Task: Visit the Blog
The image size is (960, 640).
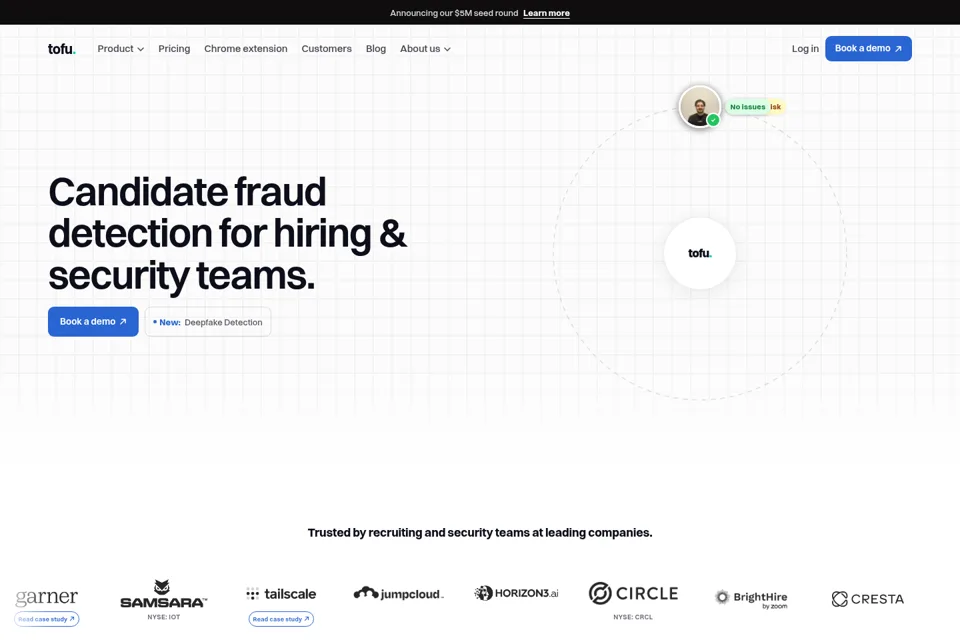Action: pyautogui.click(x=376, y=49)
